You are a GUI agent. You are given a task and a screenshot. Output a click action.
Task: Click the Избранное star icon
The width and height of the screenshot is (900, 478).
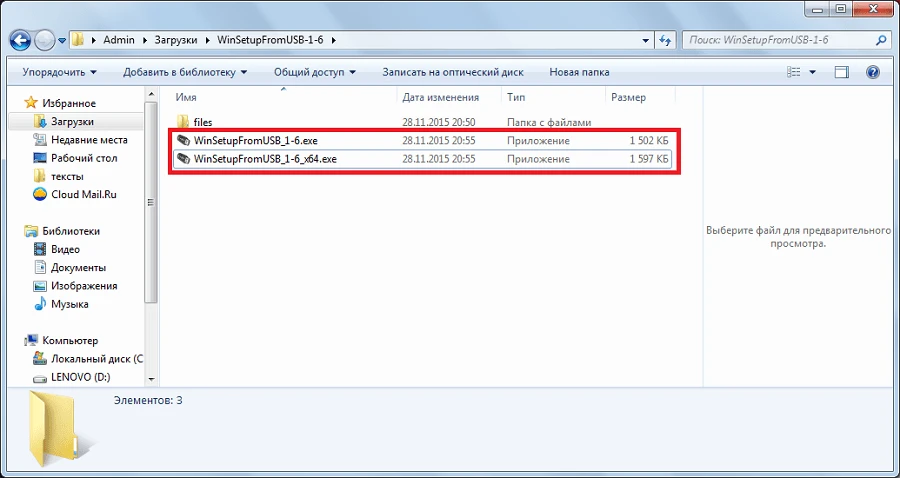pyautogui.click(x=30, y=103)
